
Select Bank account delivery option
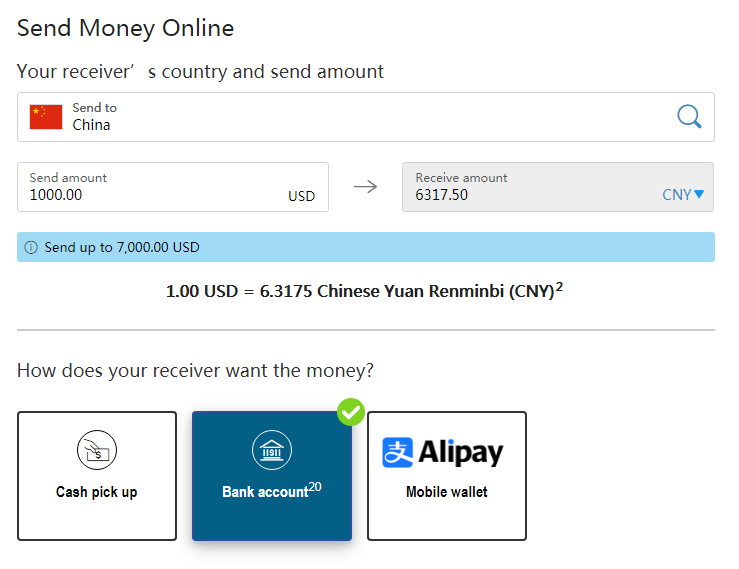[272, 476]
